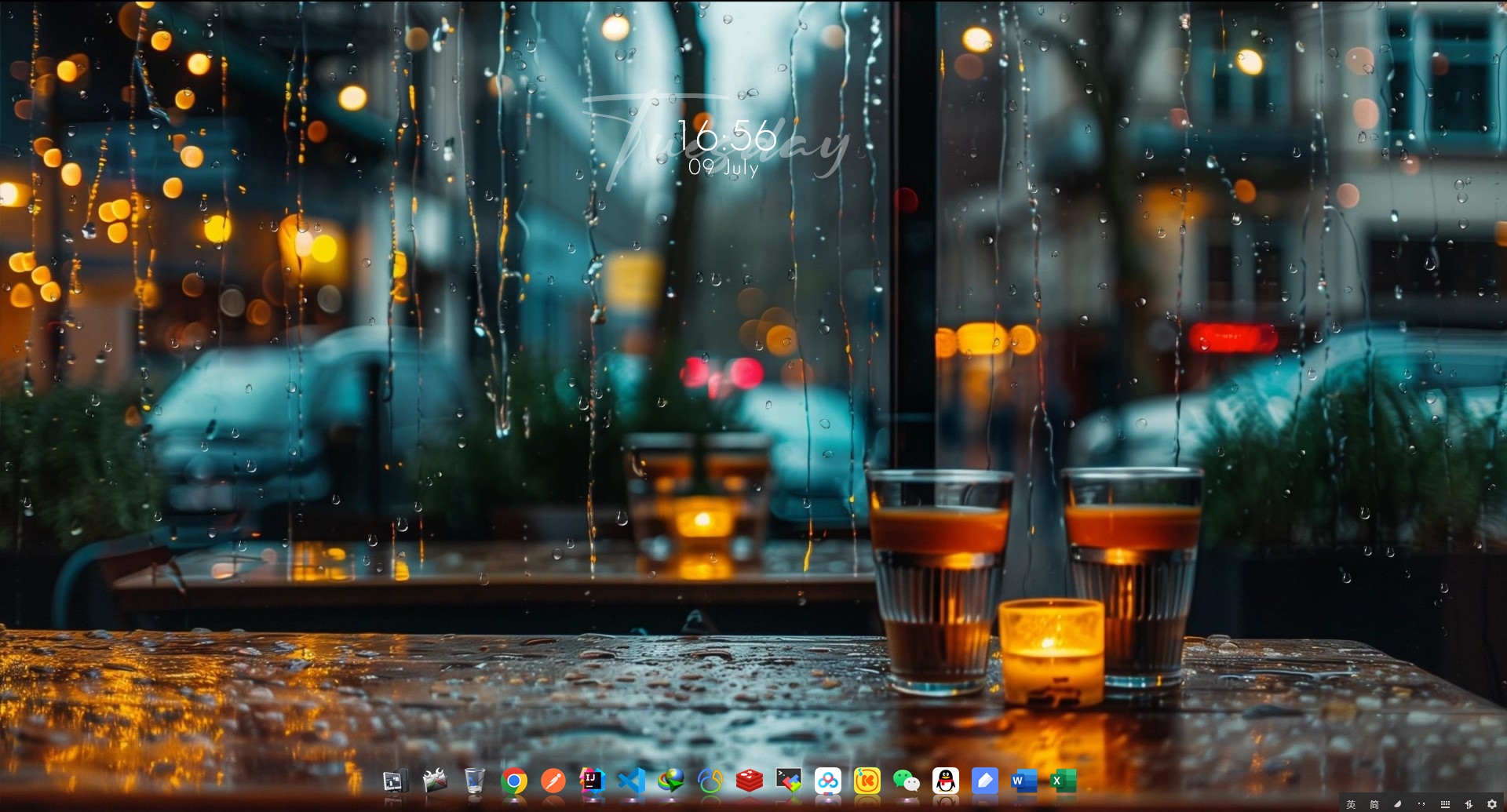Open the Recycle Bin
1507x812 pixels.
click(x=475, y=781)
